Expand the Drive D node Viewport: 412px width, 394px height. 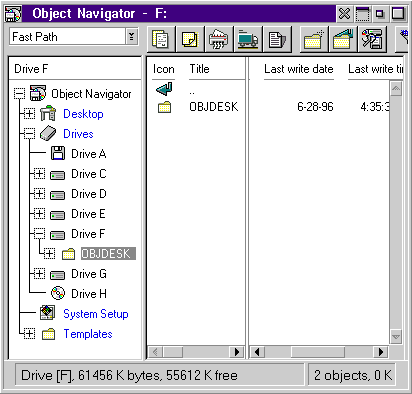tap(39, 193)
